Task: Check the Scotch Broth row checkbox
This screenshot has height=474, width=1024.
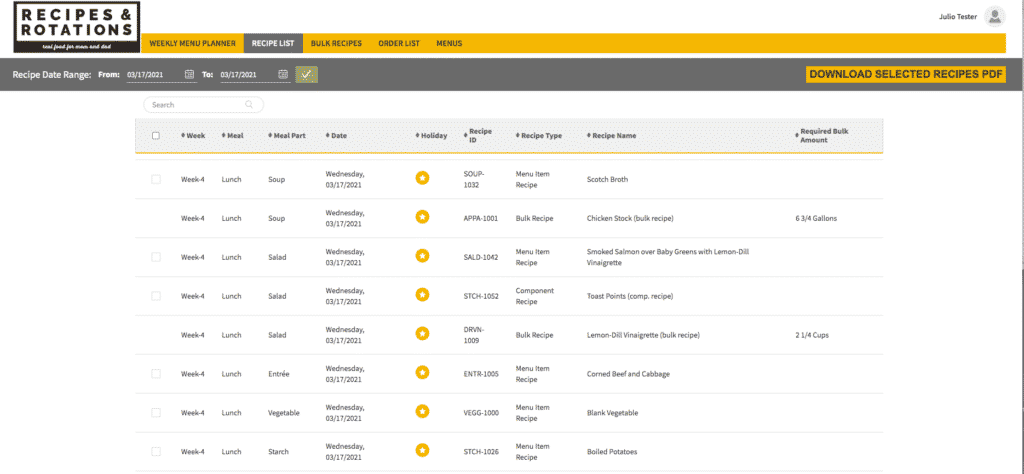Action: (155, 179)
